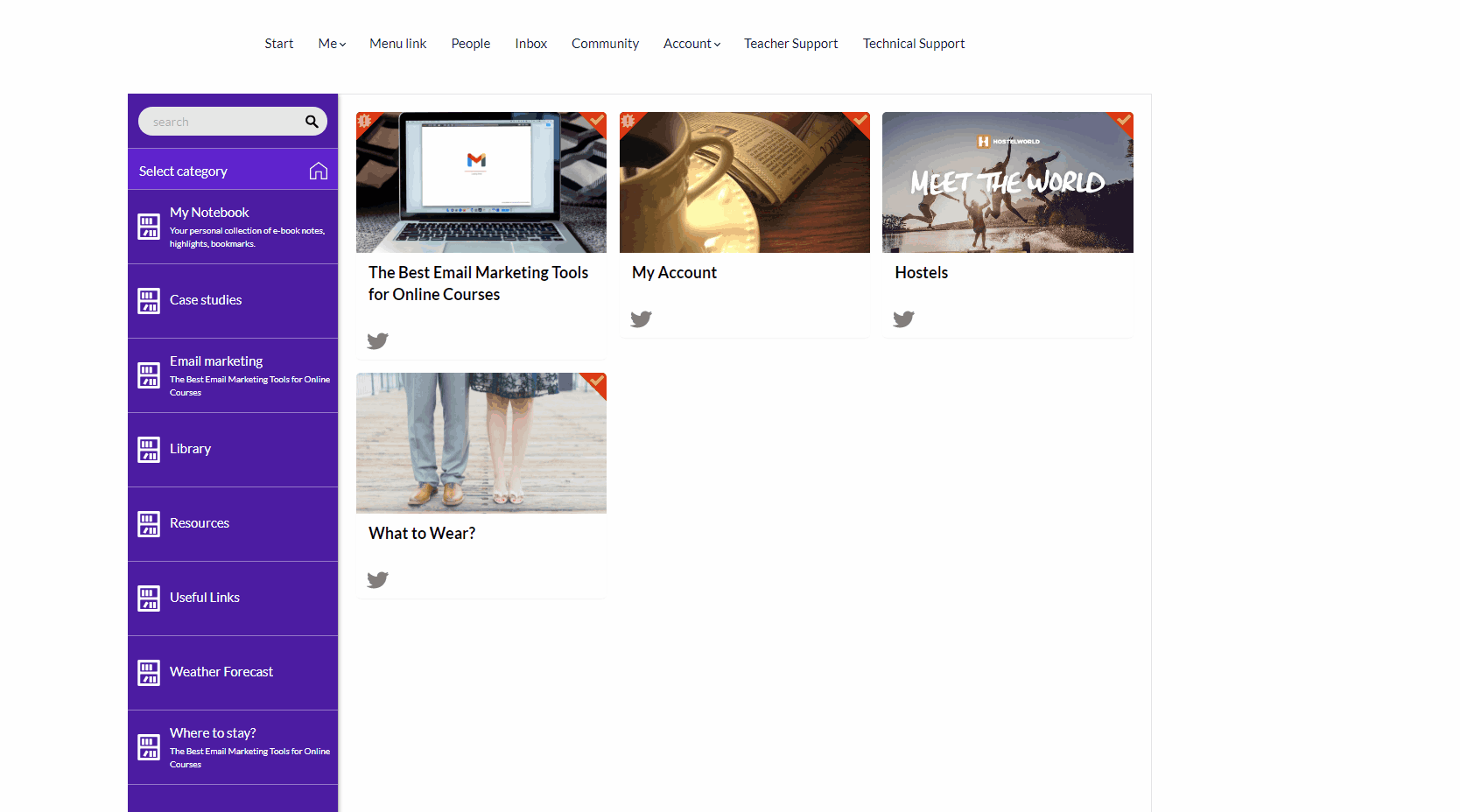This screenshot has height=812, width=1460.
Task: Share the What to Wear card on Twitter
Action: [377, 579]
